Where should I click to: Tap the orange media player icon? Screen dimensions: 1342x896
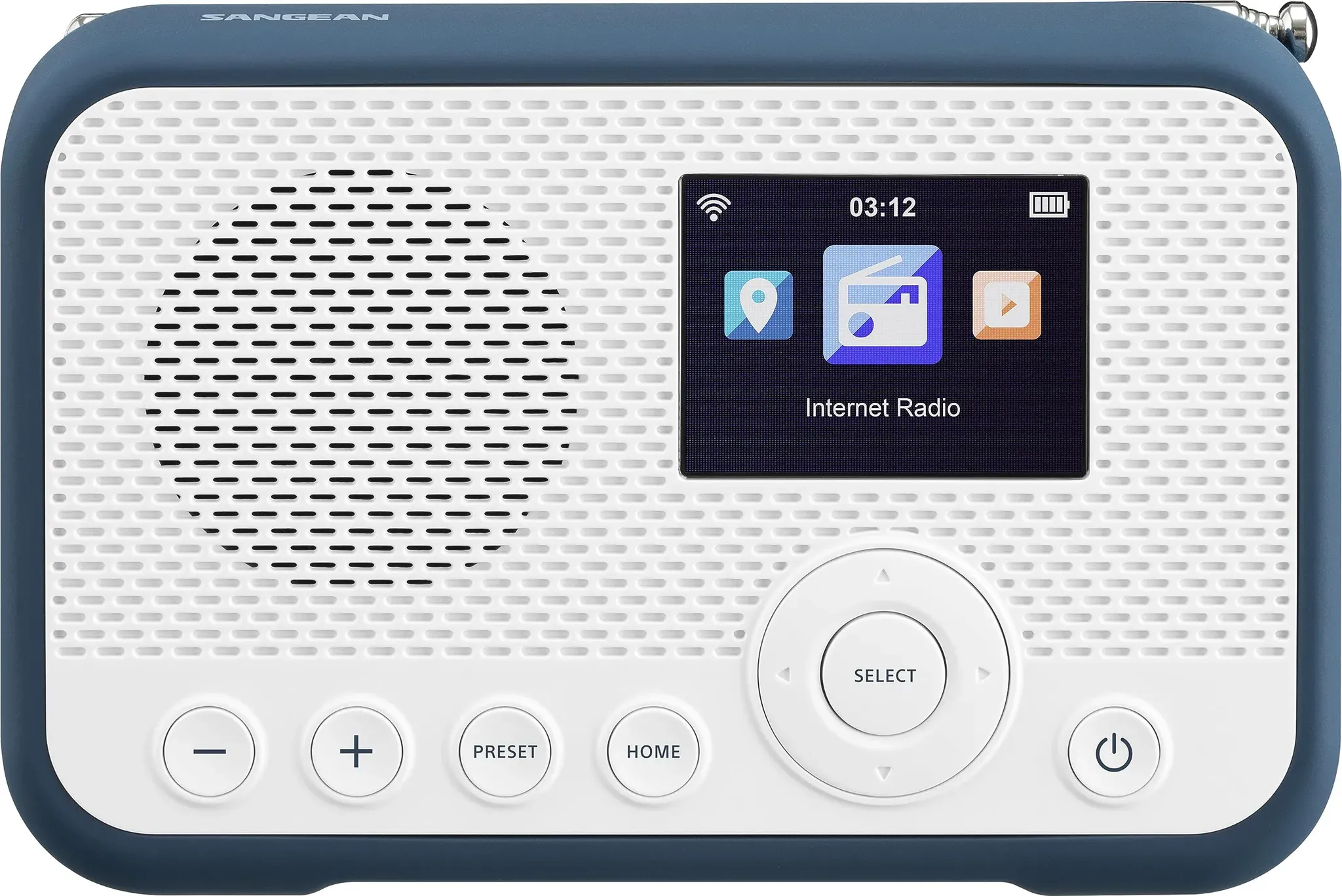(1006, 305)
